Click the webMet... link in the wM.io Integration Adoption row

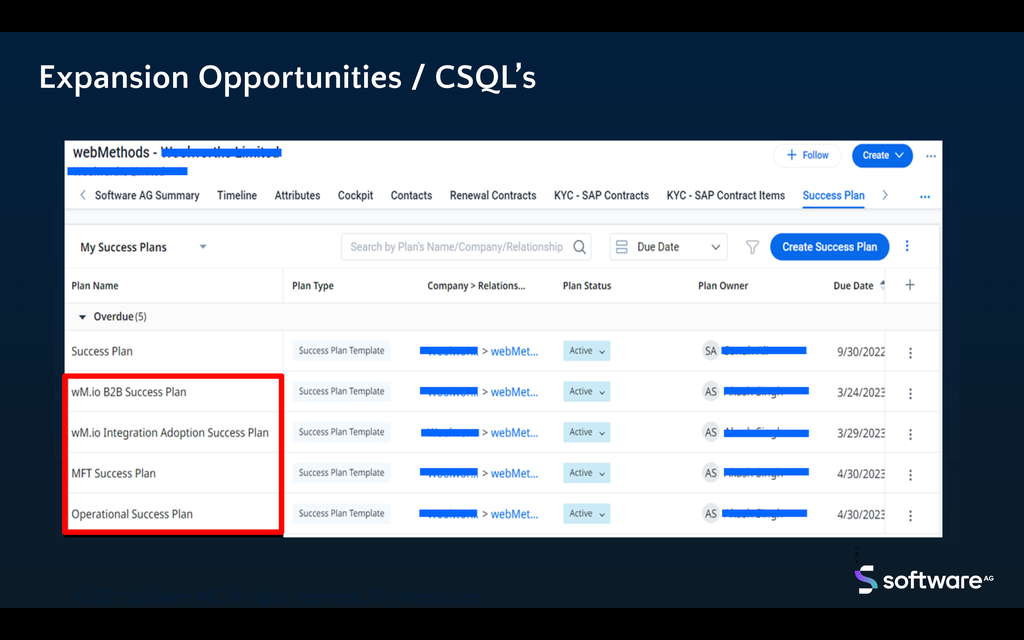515,432
